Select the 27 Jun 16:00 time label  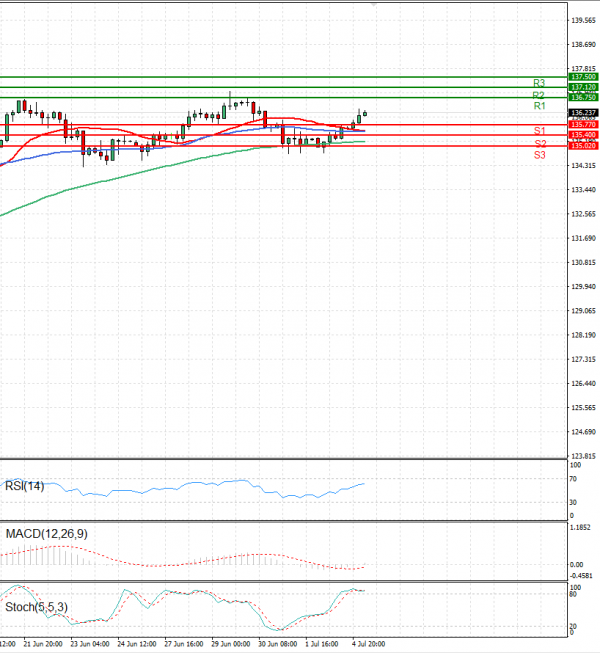[x=184, y=645]
